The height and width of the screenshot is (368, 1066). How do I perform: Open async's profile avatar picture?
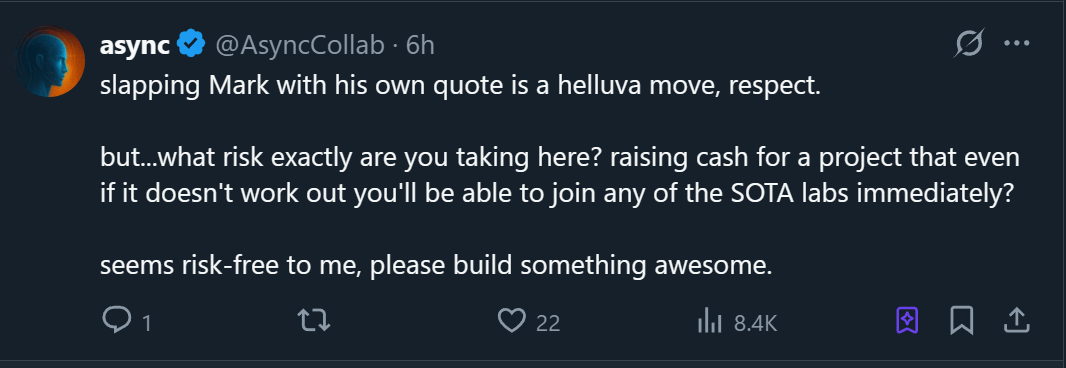50,61
